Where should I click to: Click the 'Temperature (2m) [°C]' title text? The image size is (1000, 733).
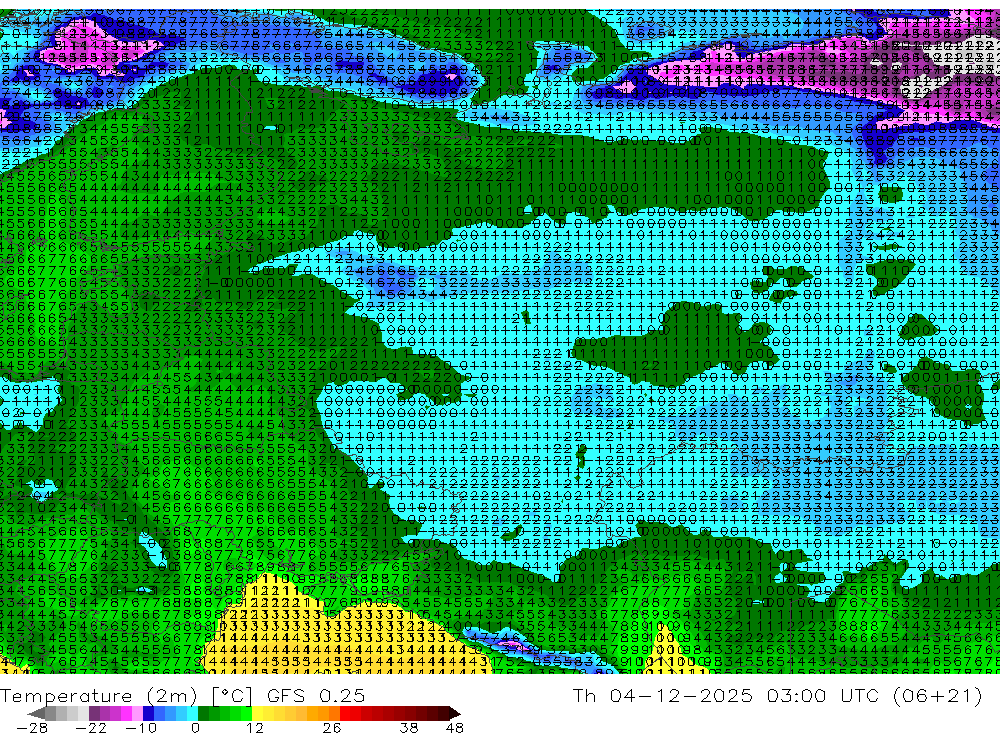pyautogui.click(x=126, y=696)
